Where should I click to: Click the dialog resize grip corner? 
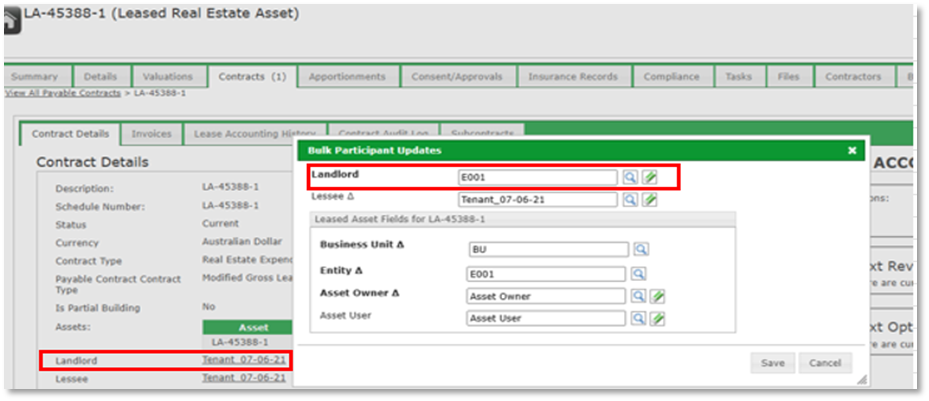(861, 379)
